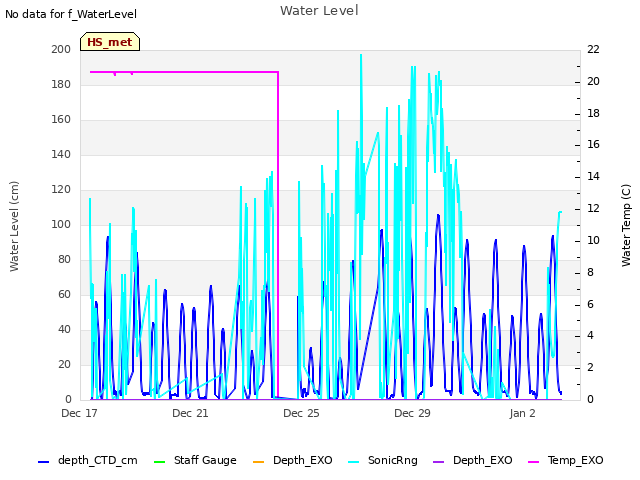Viewport: 640px width, 480px height.
Task: Click the 10 tick on water temp axis
Action: point(593,240)
